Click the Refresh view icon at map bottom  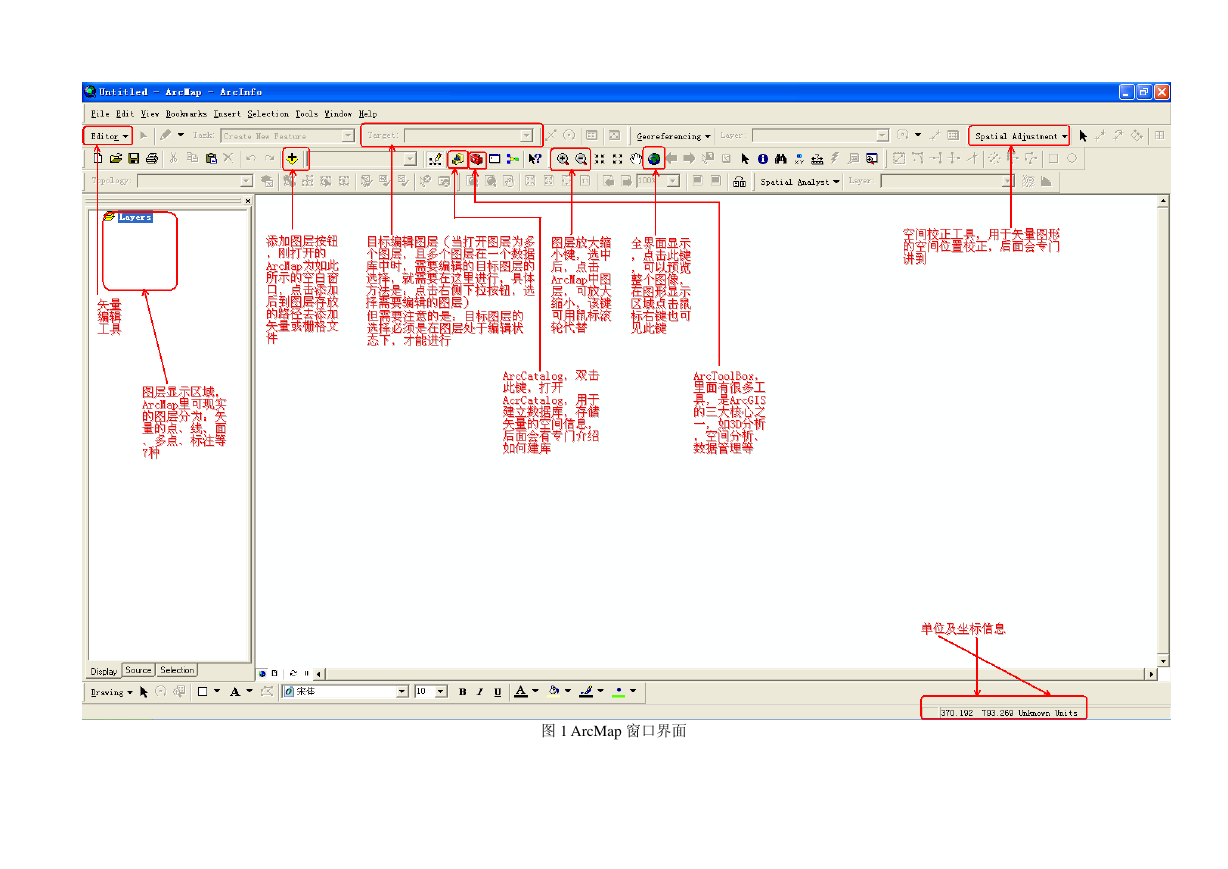294,674
